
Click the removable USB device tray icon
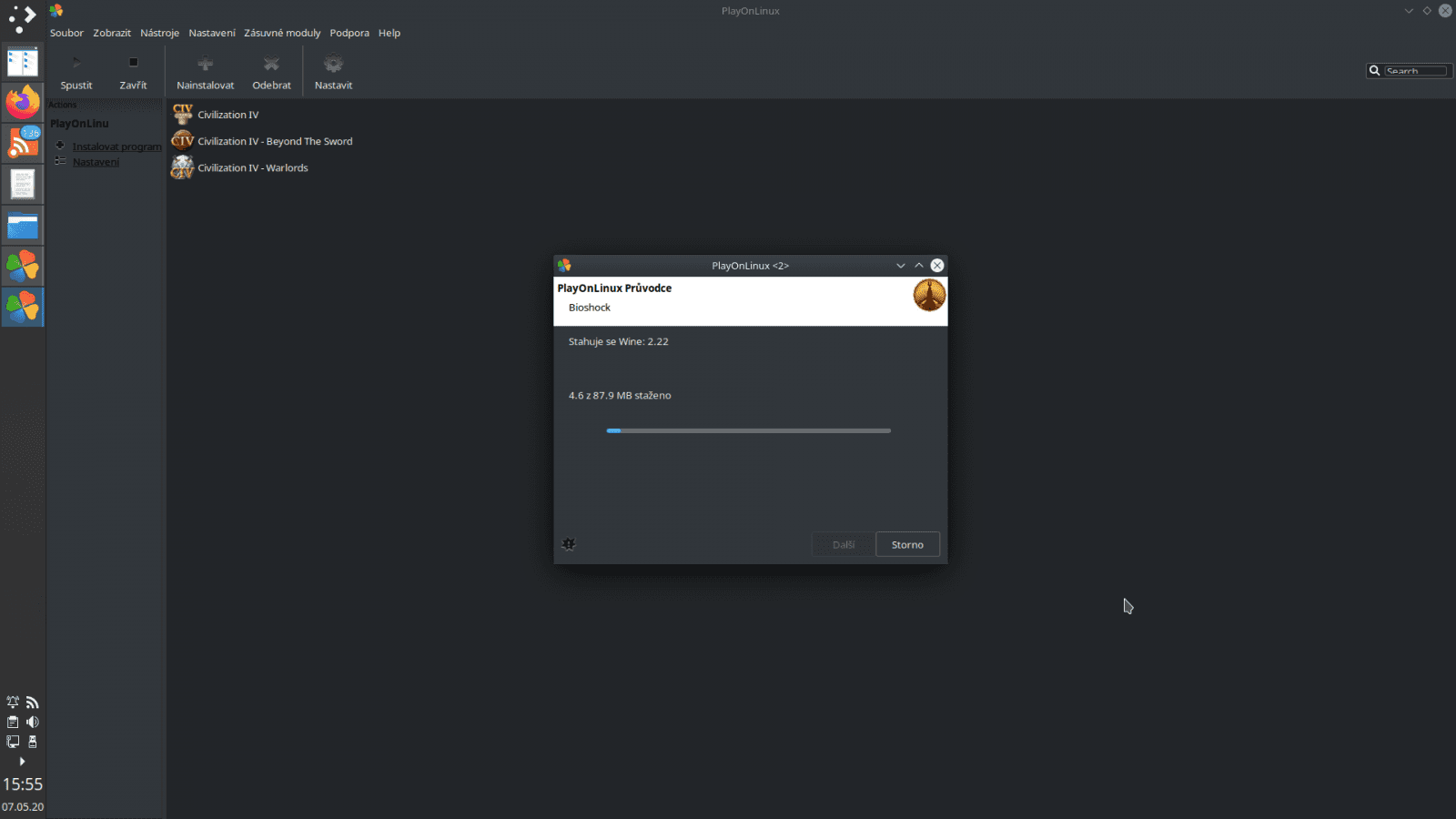(x=33, y=742)
